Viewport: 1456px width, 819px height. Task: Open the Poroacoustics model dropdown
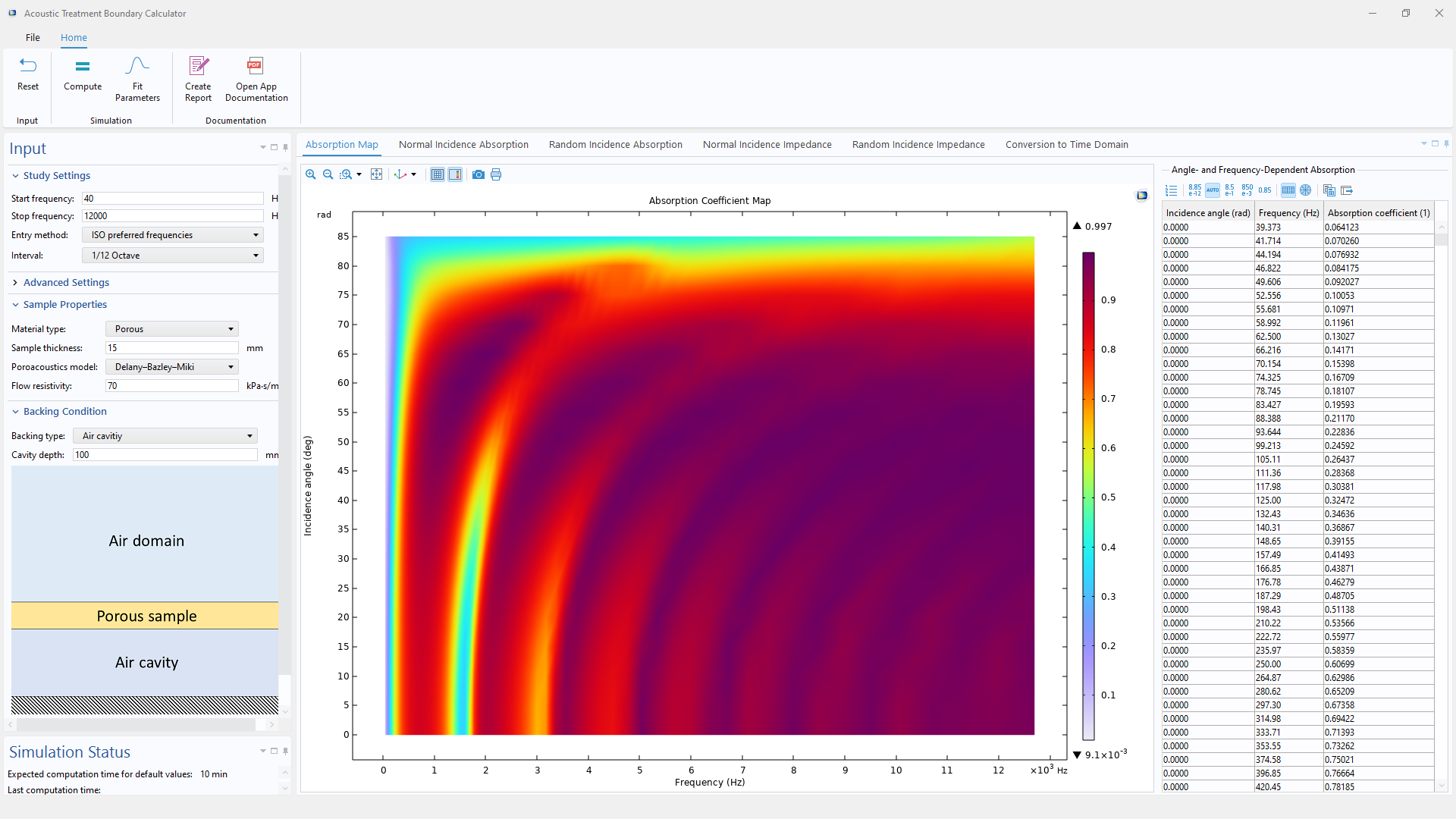click(173, 367)
